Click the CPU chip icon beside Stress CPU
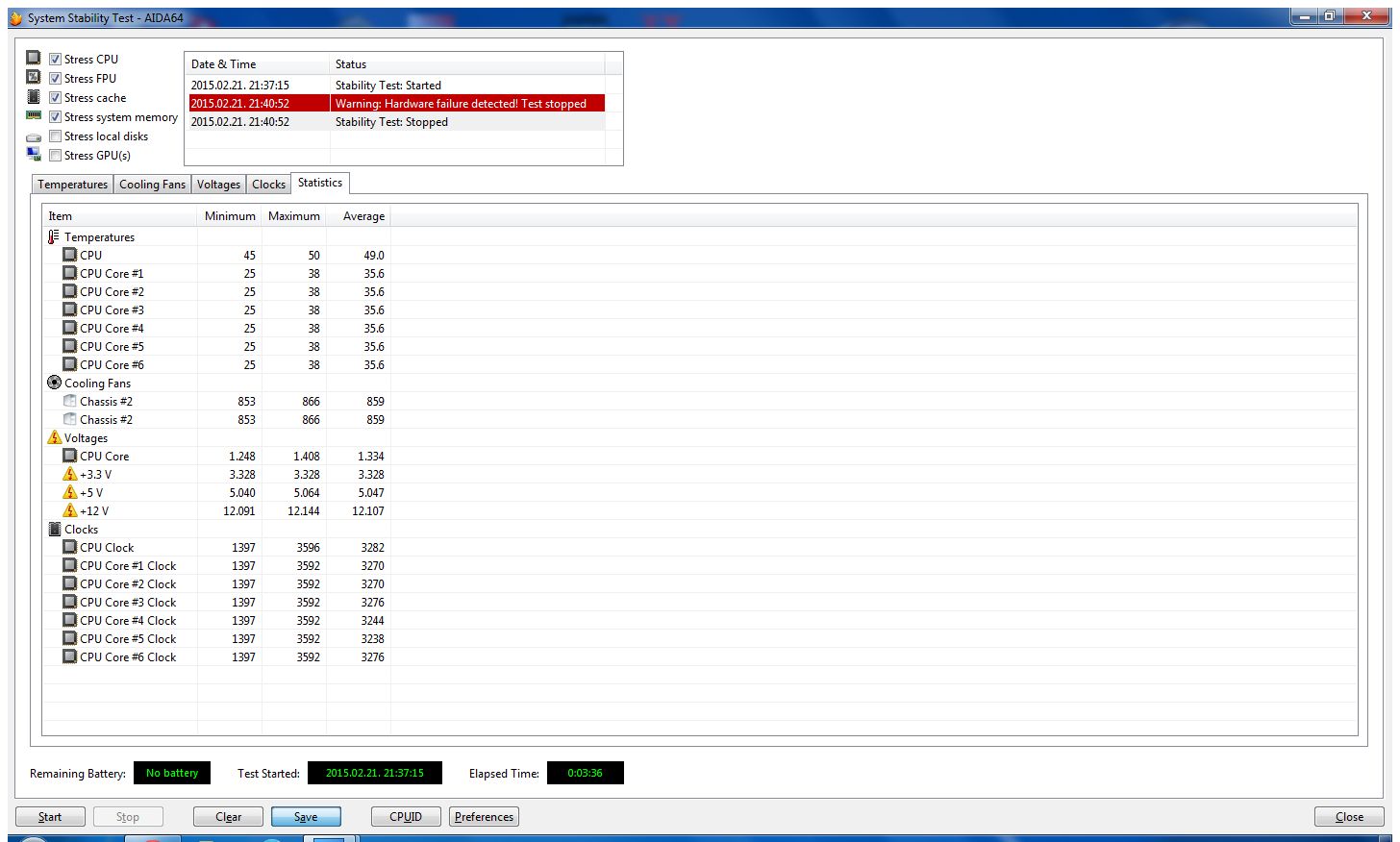The height and width of the screenshot is (842, 1400). pyautogui.click(x=34, y=58)
